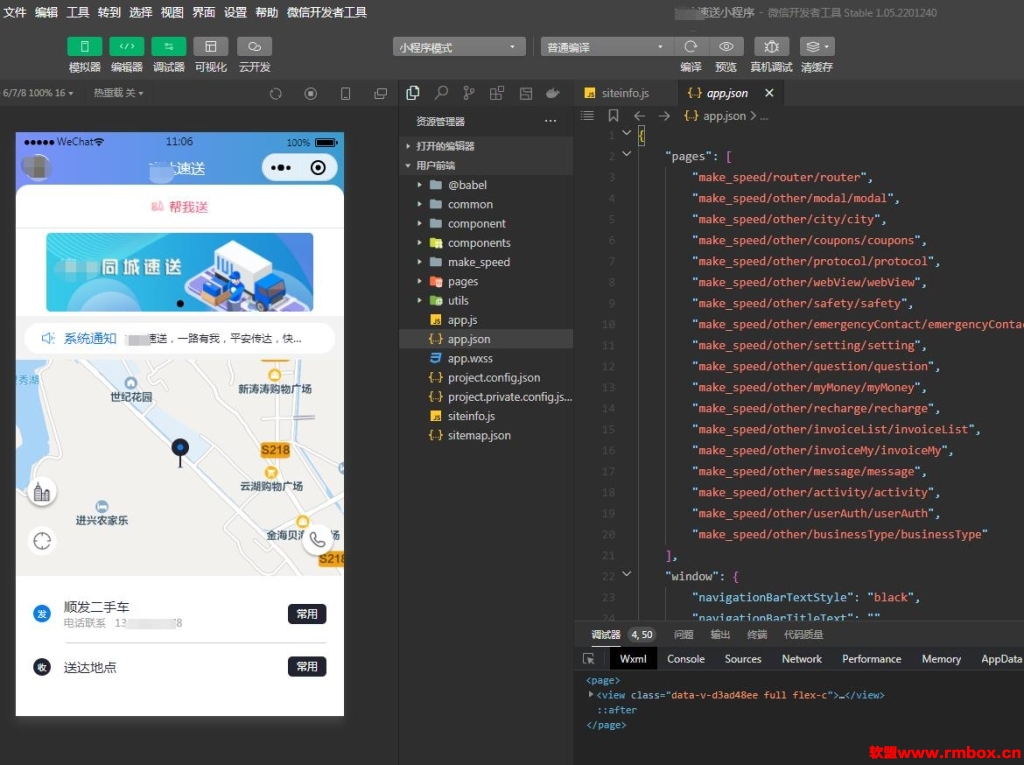Open the 文件 menu
This screenshot has width=1024, height=765.
[x=14, y=12]
